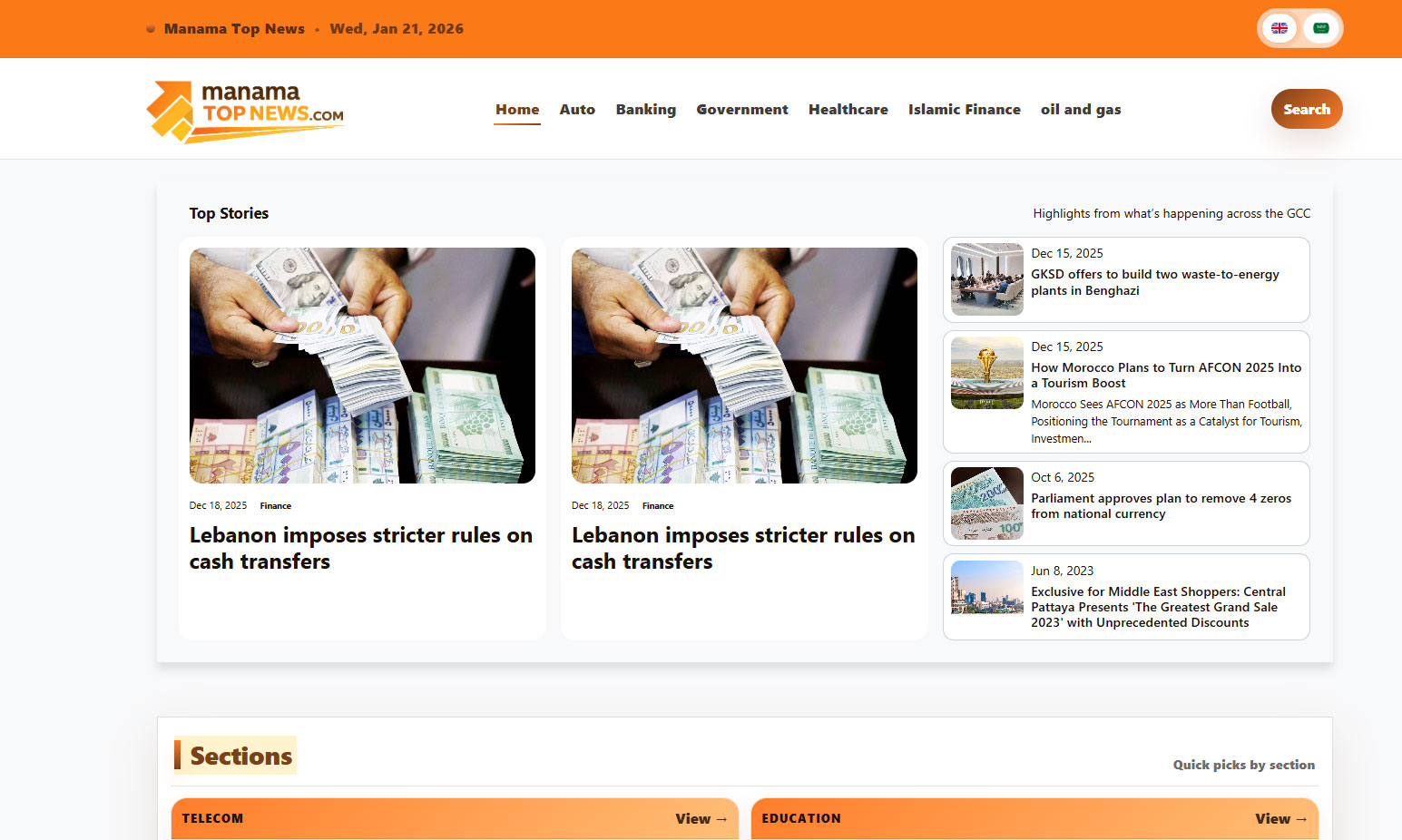Visit the oil and gas section
Screen dimensions: 1402x840
click(1080, 110)
